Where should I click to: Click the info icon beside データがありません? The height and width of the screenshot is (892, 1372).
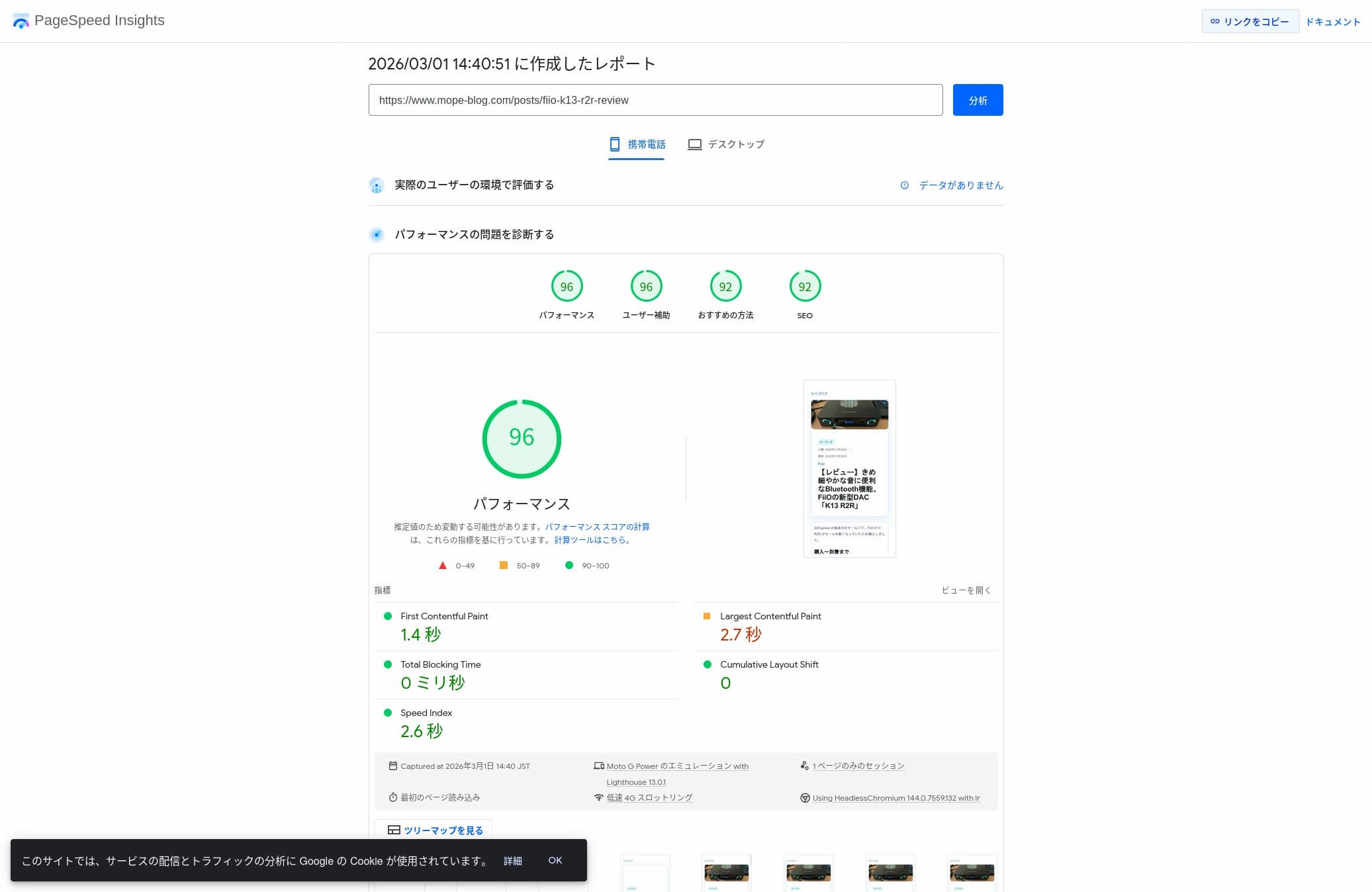pos(904,185)
